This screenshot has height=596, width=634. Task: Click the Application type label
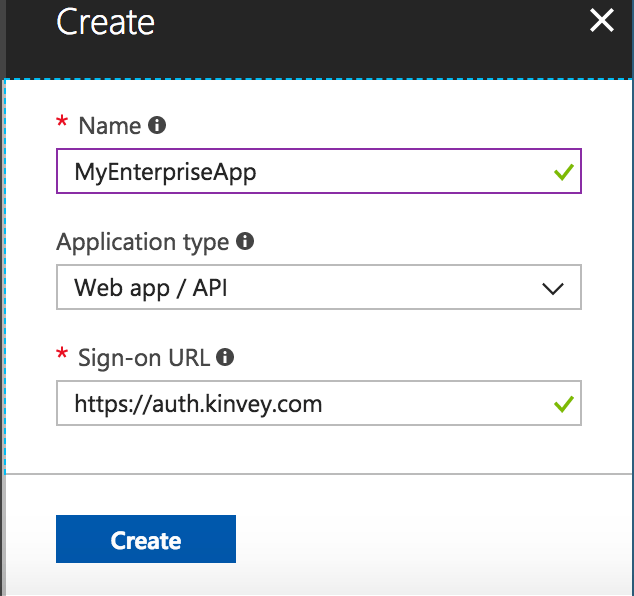click(x=143, y=242)
